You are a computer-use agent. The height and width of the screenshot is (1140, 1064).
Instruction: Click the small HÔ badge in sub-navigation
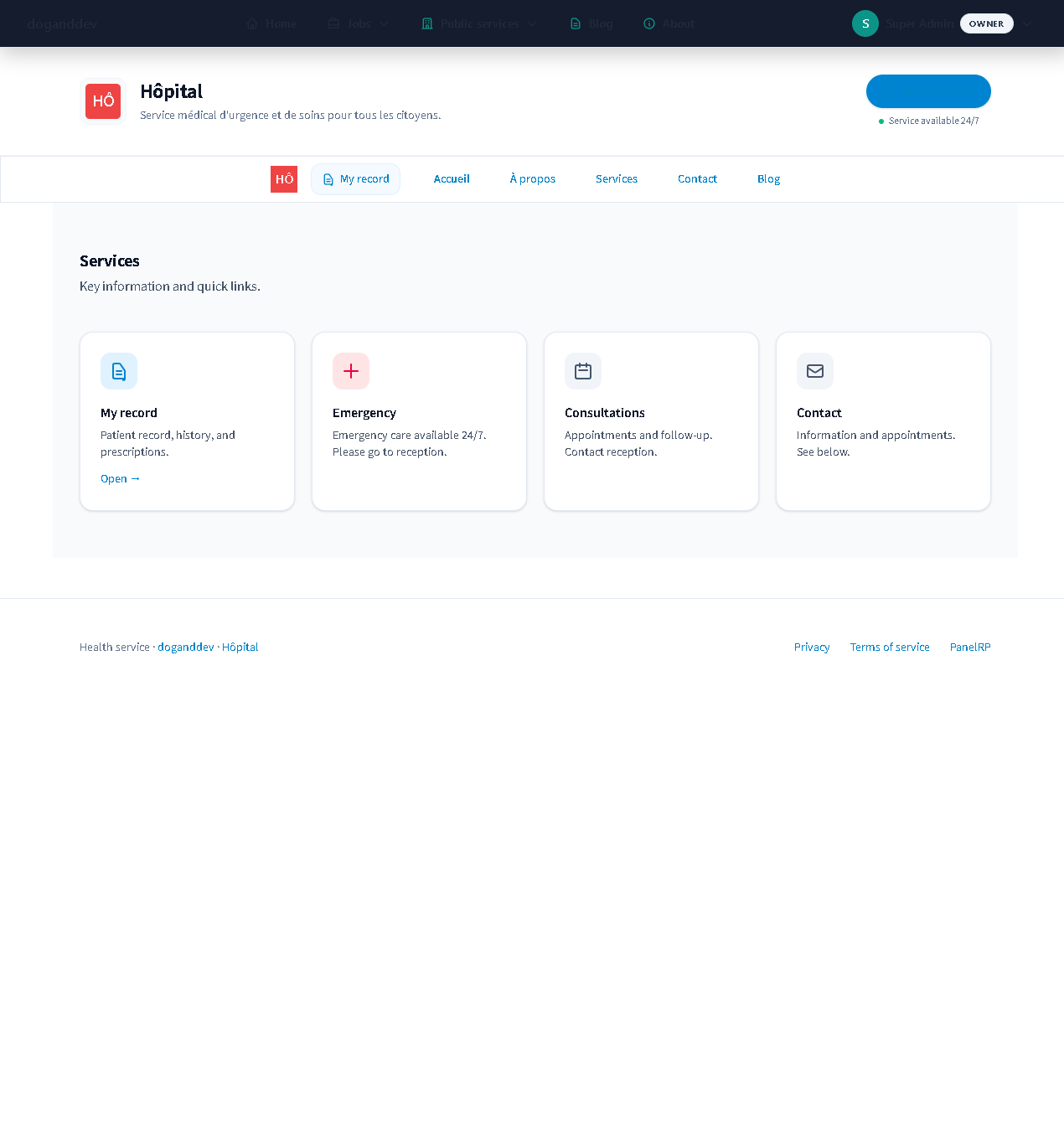[284, 179]
